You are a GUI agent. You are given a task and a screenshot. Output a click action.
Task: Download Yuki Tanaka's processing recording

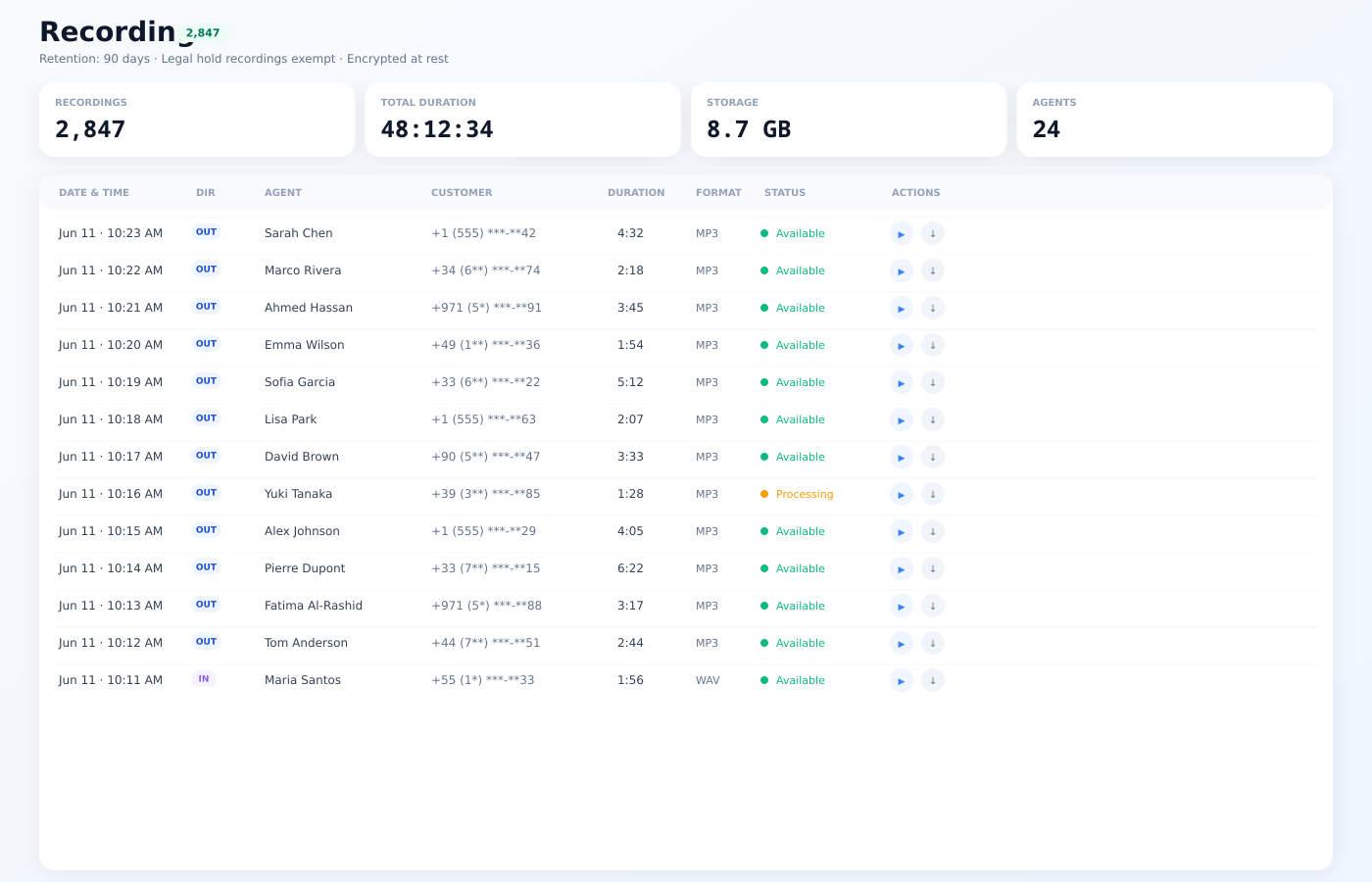tap(933, 494)
